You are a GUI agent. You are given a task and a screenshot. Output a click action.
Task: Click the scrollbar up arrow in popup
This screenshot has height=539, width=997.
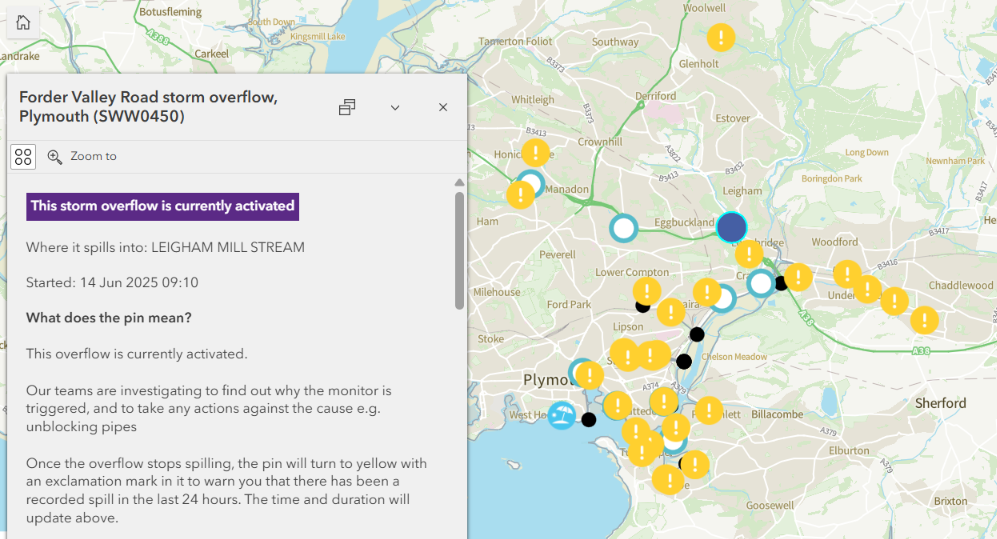point(459,183)
